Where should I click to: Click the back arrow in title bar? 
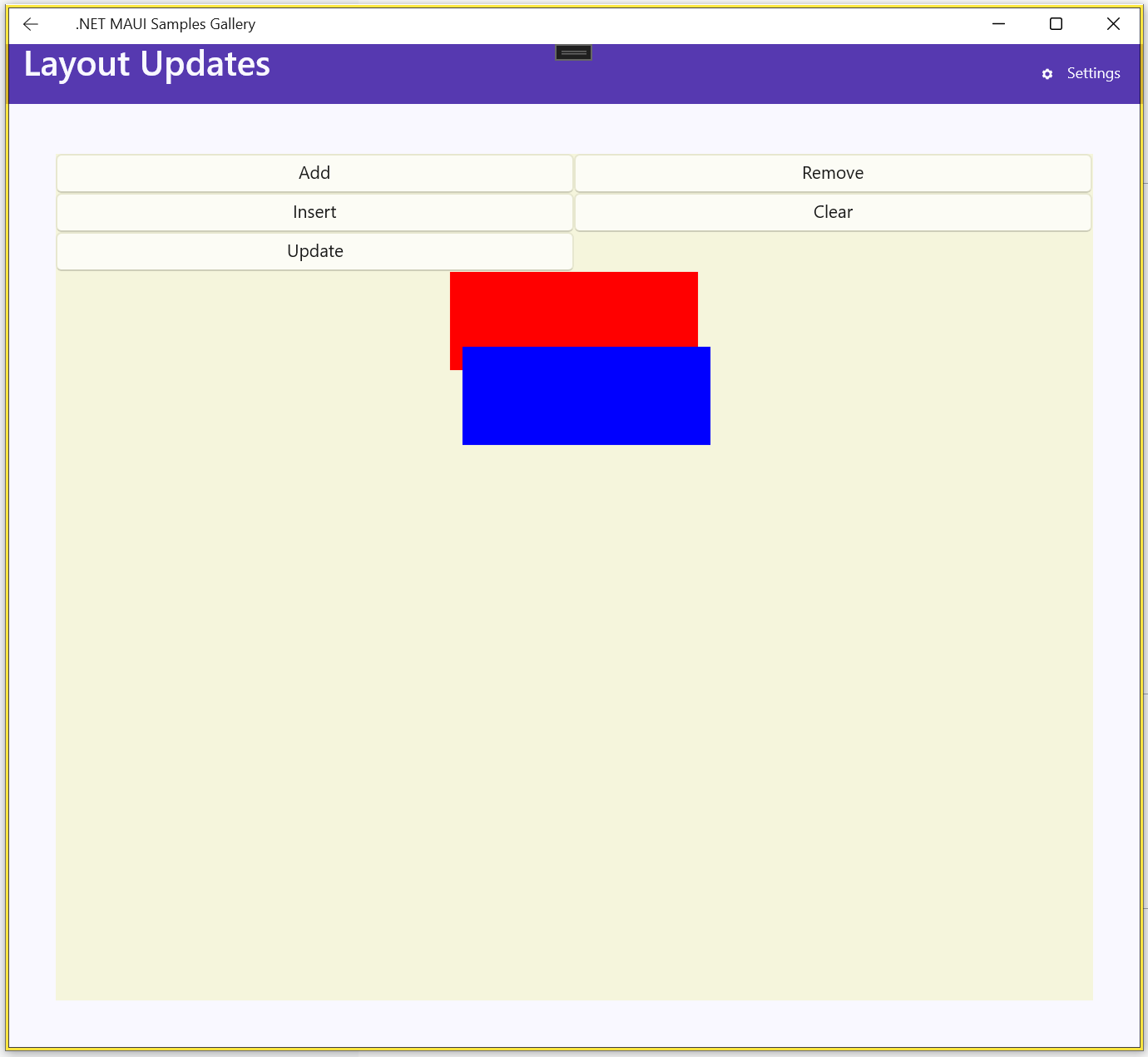pyautogui.click(x=31, y=24)
